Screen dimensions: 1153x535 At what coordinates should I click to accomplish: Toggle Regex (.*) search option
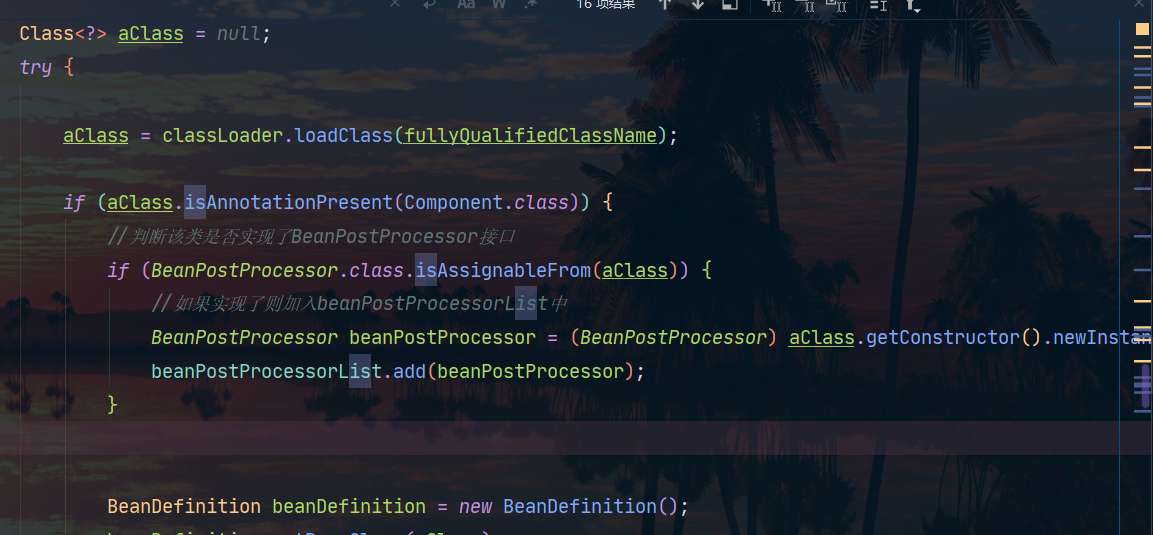click(531, 4)
